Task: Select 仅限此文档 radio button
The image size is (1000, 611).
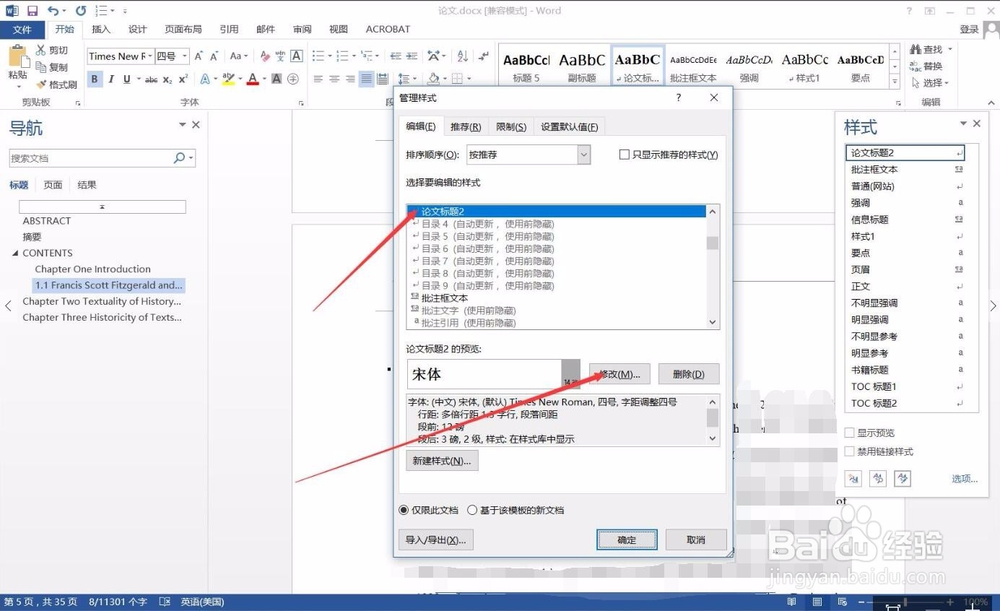Action: 403,510
